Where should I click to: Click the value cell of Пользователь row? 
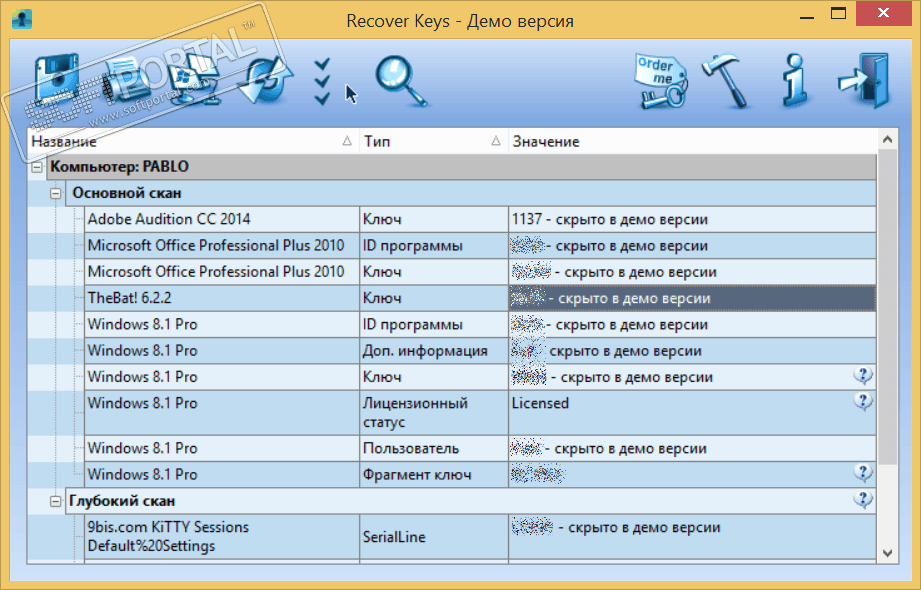pyautogui.click(x=692, y=448)
